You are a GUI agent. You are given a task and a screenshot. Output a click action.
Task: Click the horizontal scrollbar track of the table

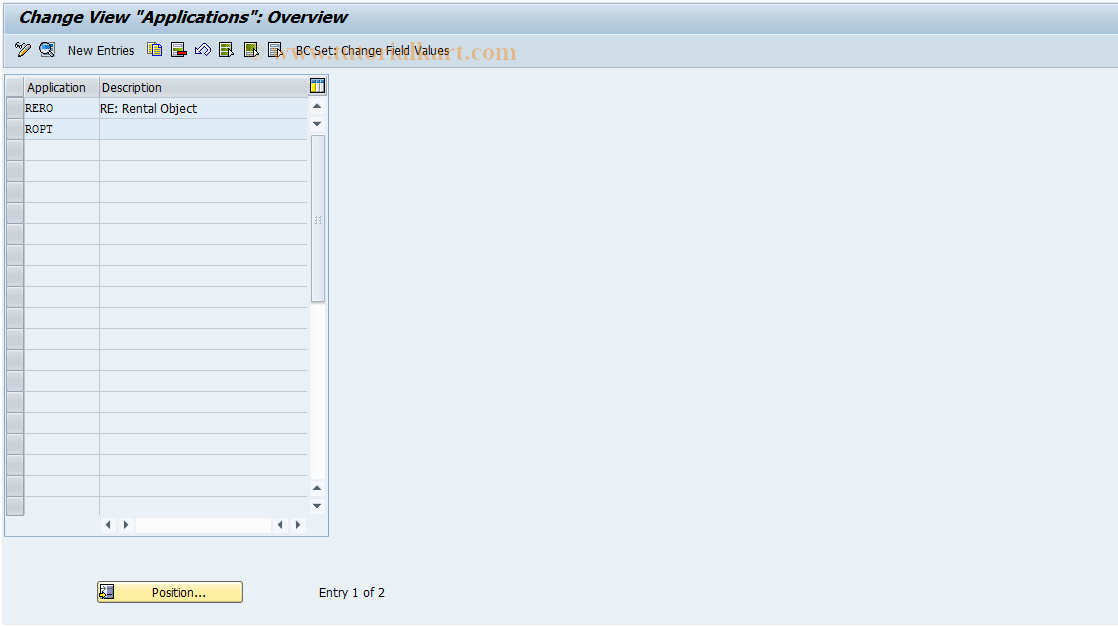(203, 525)
